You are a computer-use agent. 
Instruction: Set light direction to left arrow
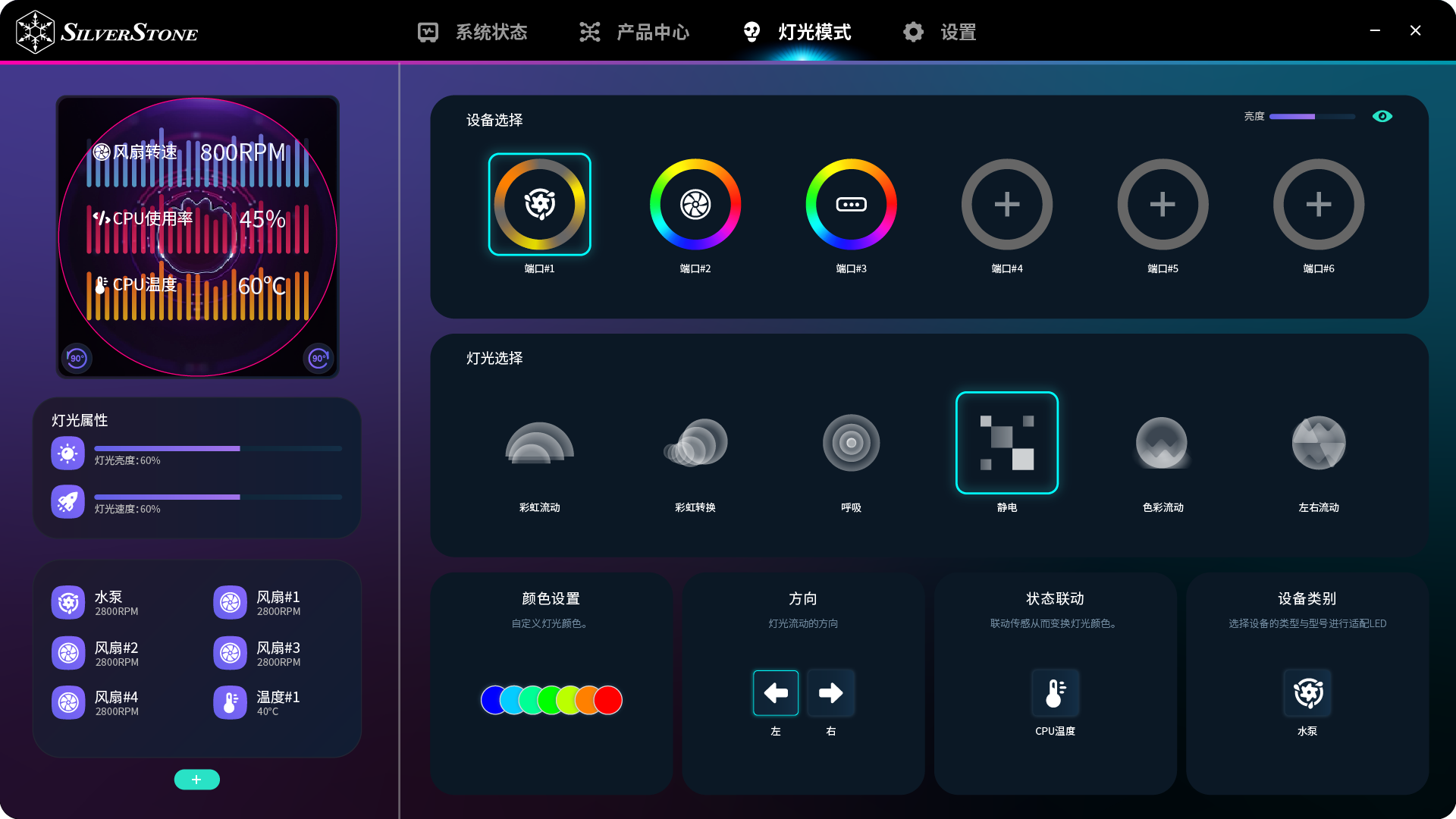tap(775, 692)
